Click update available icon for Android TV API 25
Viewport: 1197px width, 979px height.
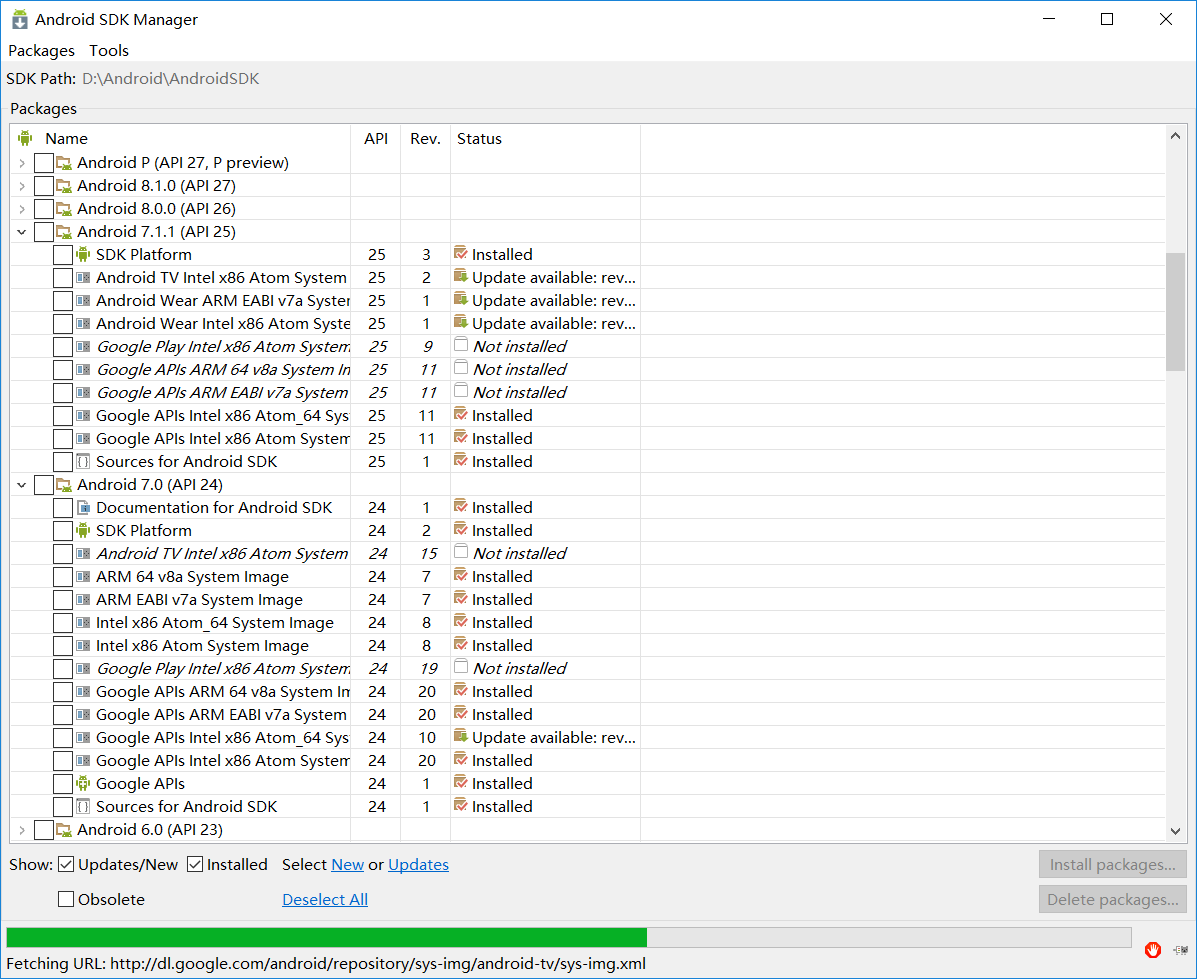(x=460, y=276)
